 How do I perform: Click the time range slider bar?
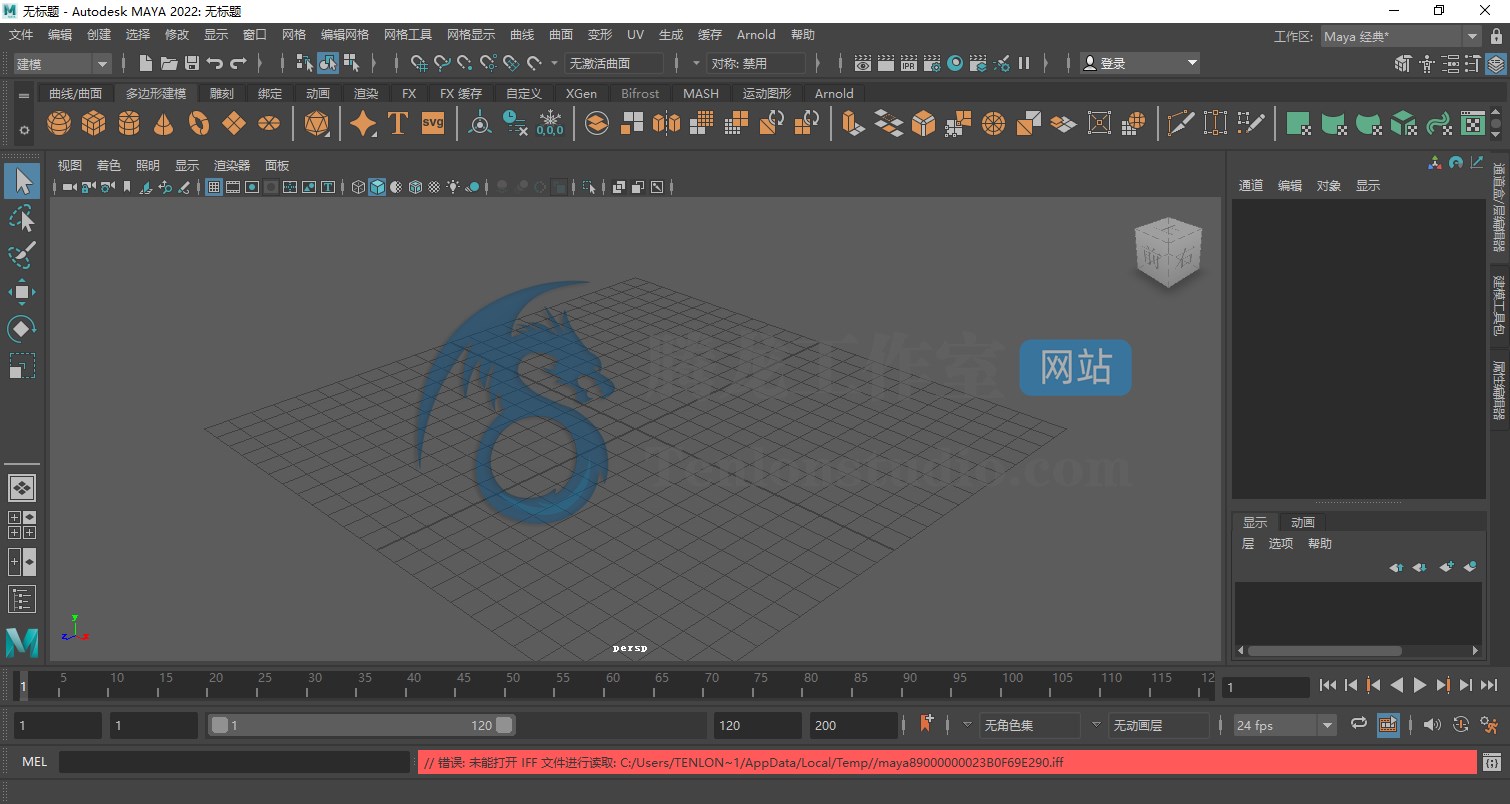tap(360, 725)
